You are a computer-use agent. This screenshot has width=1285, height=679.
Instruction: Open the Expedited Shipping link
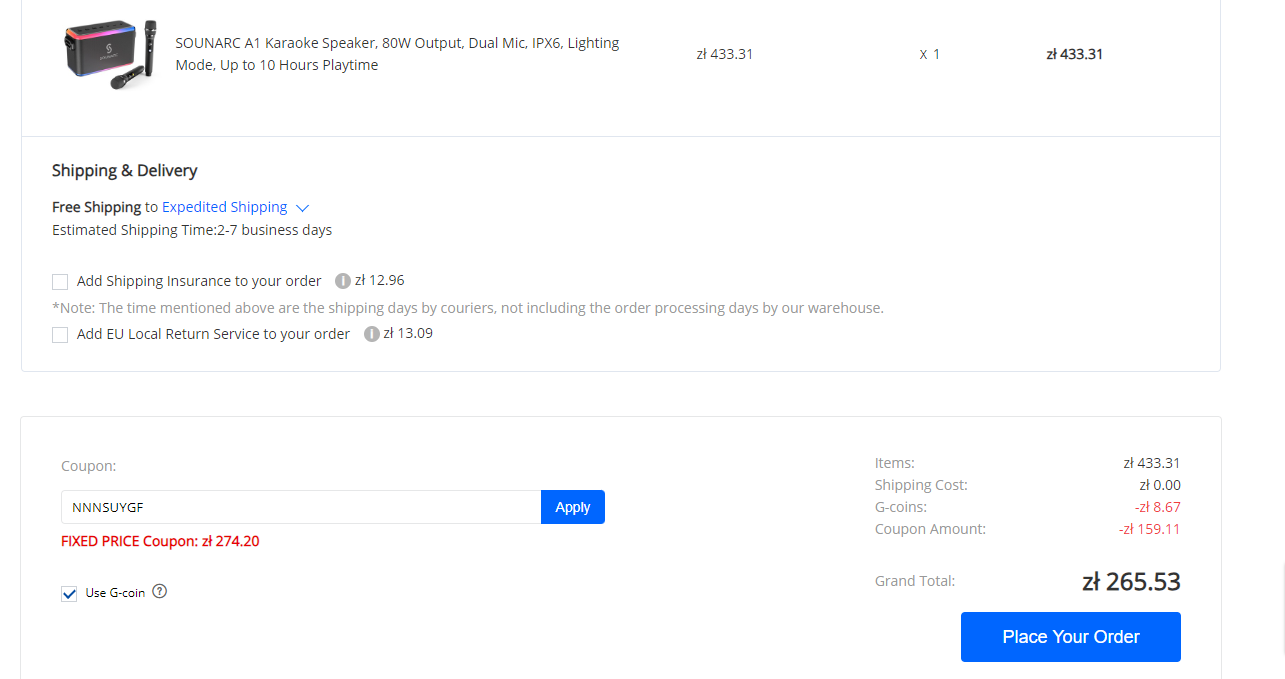click(225, 207)
